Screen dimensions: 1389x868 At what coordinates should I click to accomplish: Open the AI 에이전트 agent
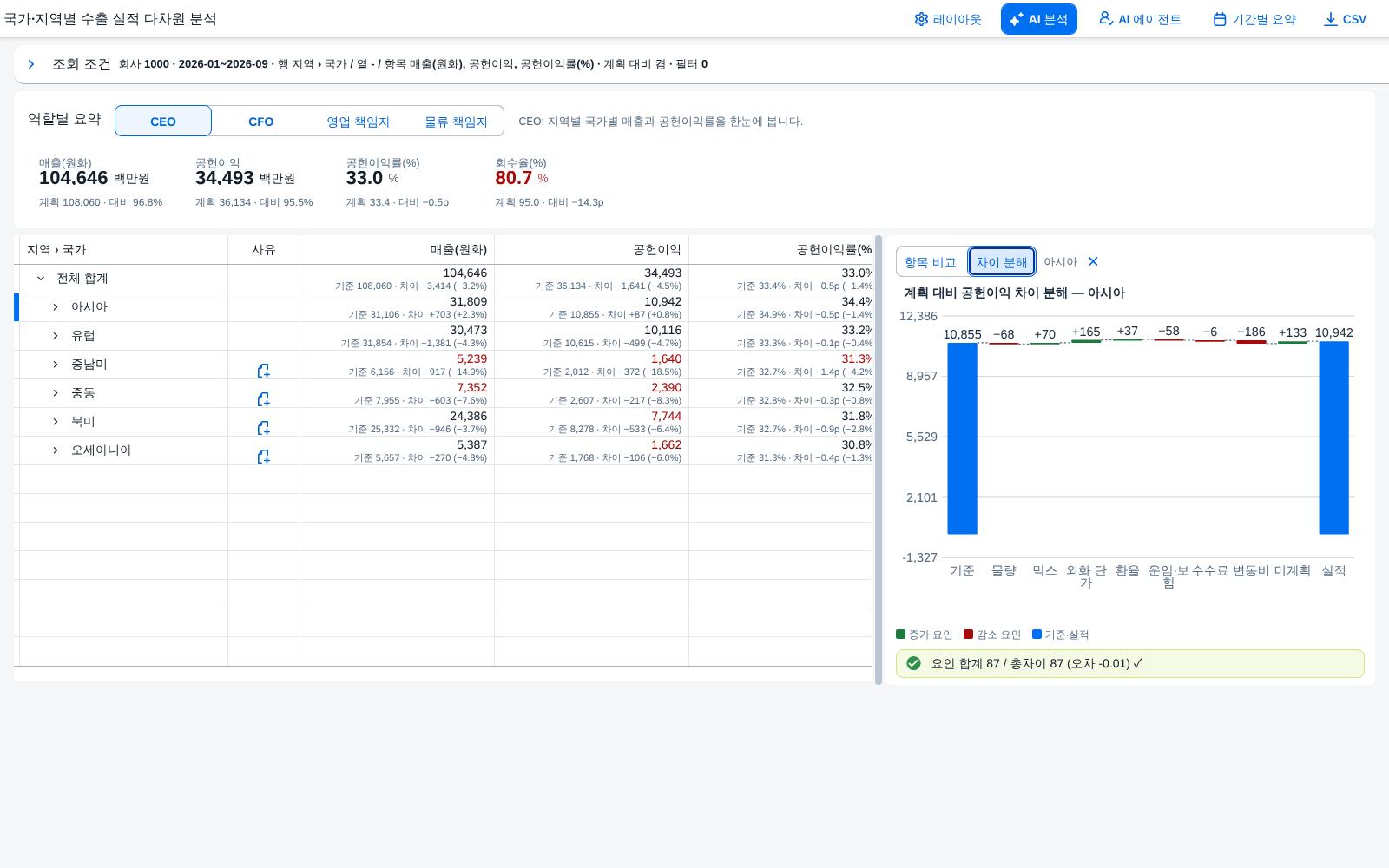point(1139,19)
